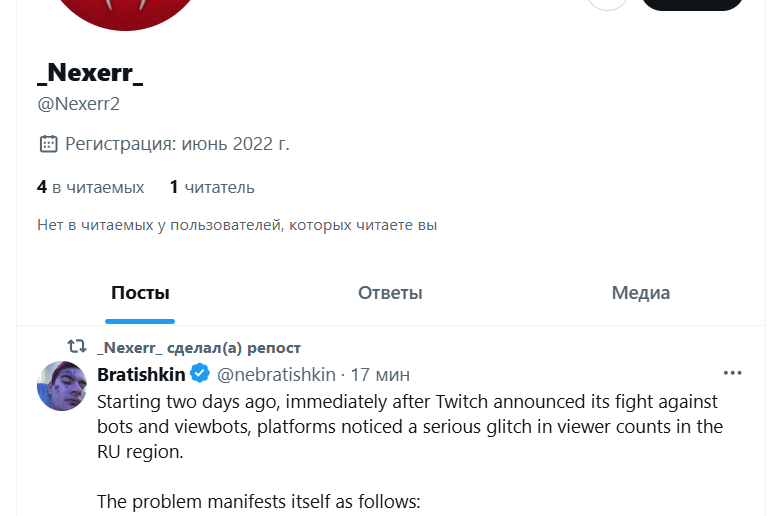Screen dimensions: 775x516
Task: Open the post text about Twitch viewbots
Action: click(x=409, y=426)
